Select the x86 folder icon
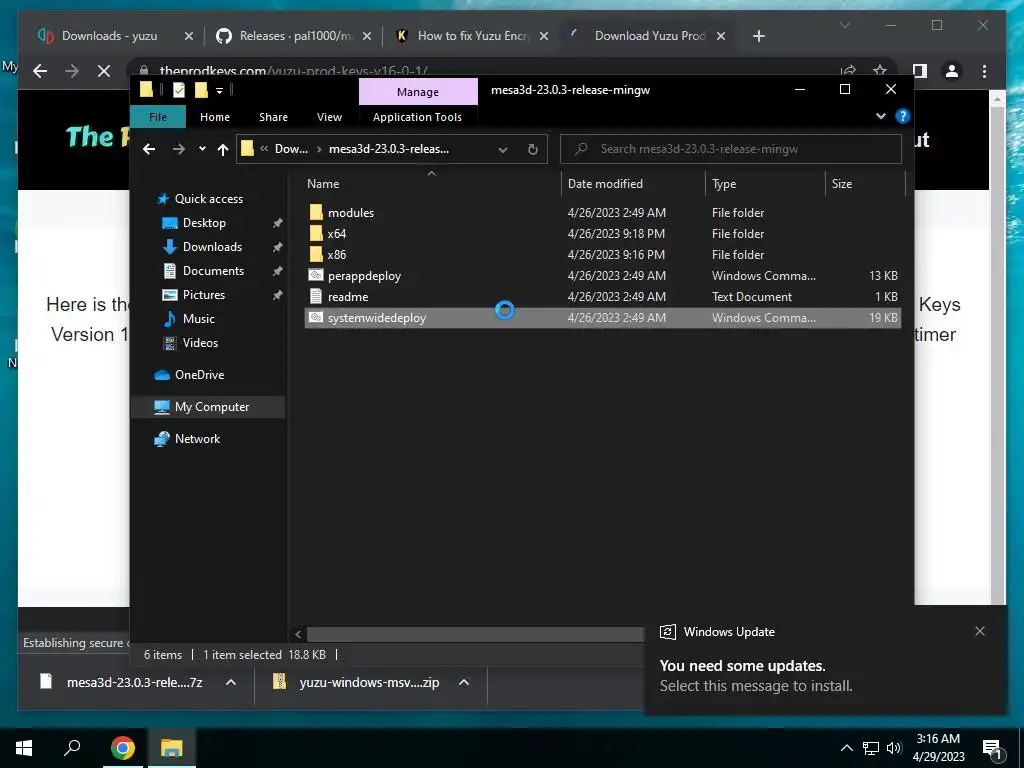This screenshot has height=768, width=1024. 316,255
